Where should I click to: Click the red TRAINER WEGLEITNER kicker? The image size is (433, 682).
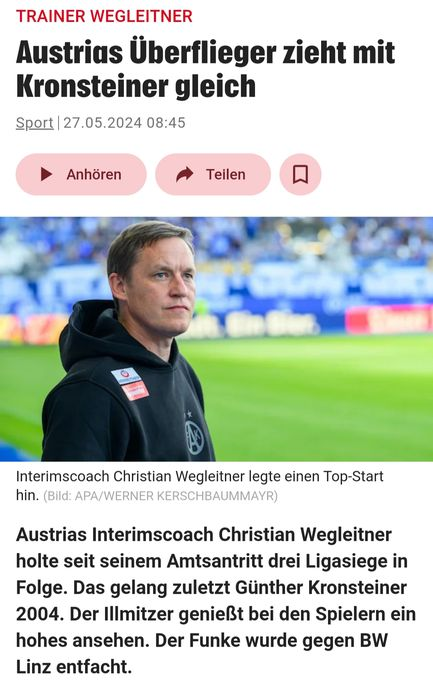104,16
